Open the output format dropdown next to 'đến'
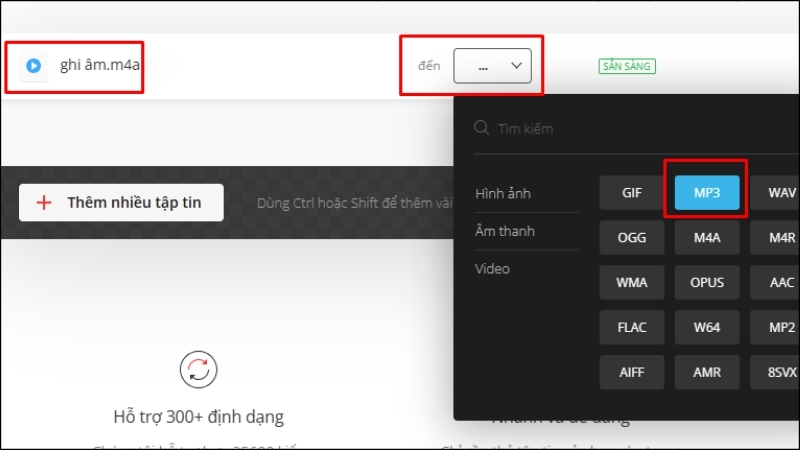 pyautogui.click(x=492, y=66)
